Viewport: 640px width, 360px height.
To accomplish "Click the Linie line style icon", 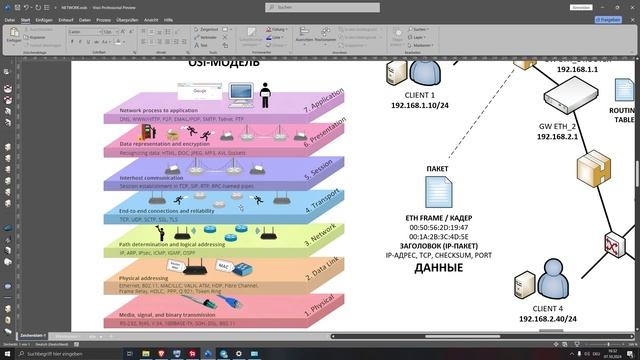I will [269, 37].
